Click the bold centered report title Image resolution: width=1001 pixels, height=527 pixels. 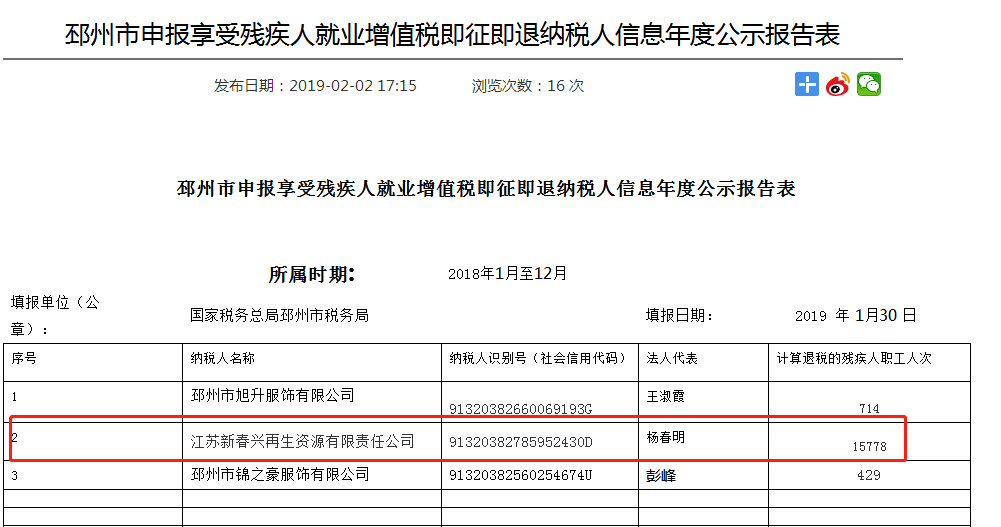(x=486, y=189)
